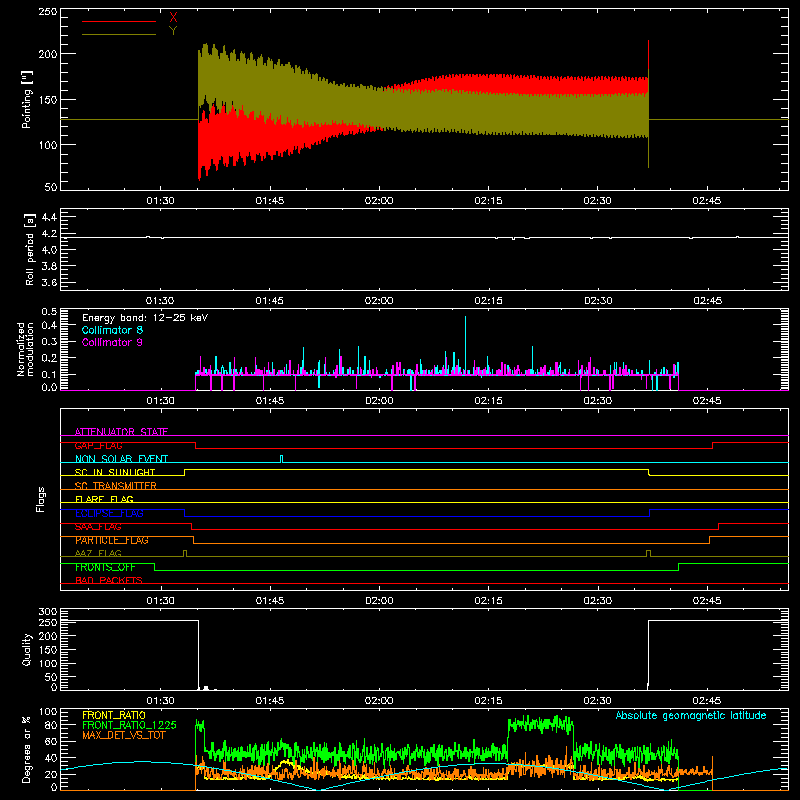Click the 'Pointing' axis label

click(27, 99)
